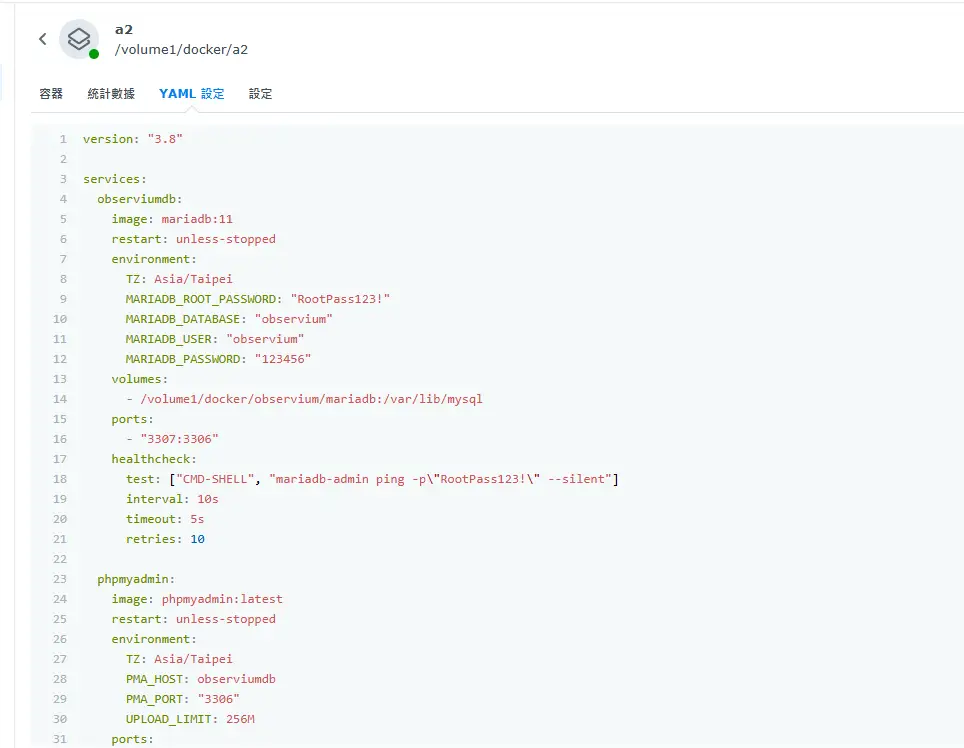964x748 pixels.
Task: Click the a2 project stack icon
Action: [79, 39]
